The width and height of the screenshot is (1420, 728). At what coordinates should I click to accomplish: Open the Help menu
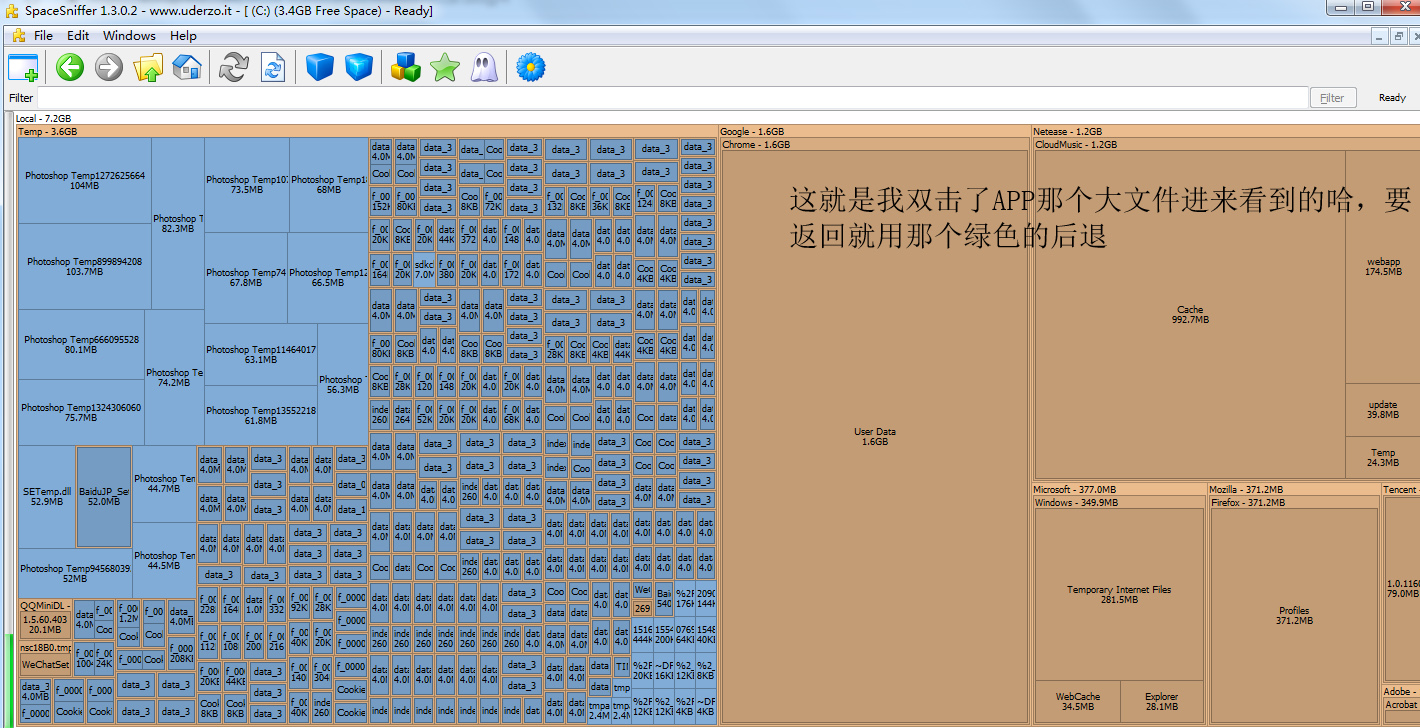pos(183,35)
